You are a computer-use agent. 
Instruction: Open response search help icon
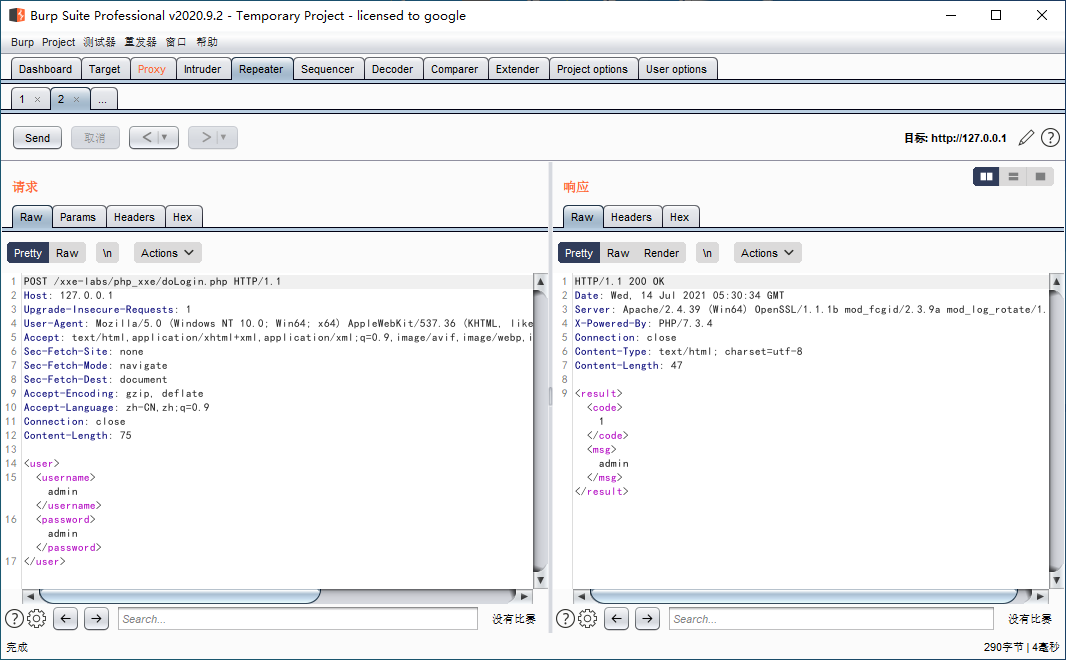[565, 619]
